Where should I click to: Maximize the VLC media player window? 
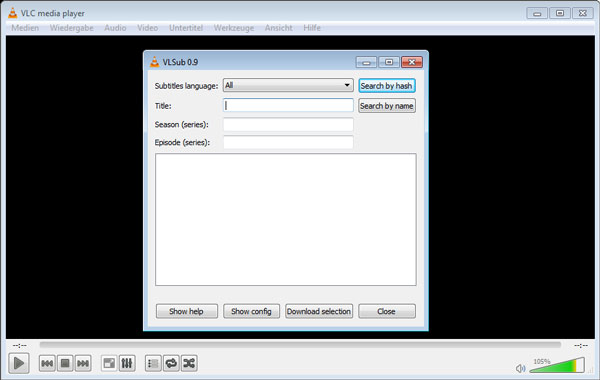[560, 13]
